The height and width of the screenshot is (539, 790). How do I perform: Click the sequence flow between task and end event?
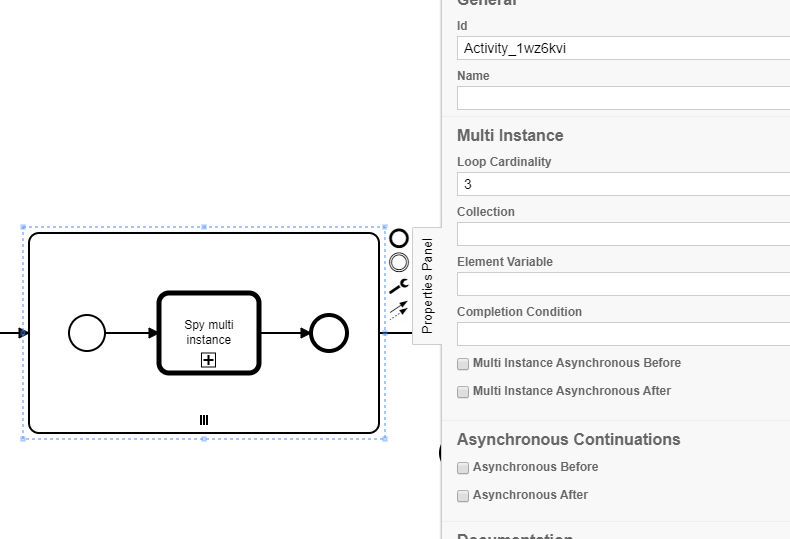pyautogui.click(x=285, y=333)
